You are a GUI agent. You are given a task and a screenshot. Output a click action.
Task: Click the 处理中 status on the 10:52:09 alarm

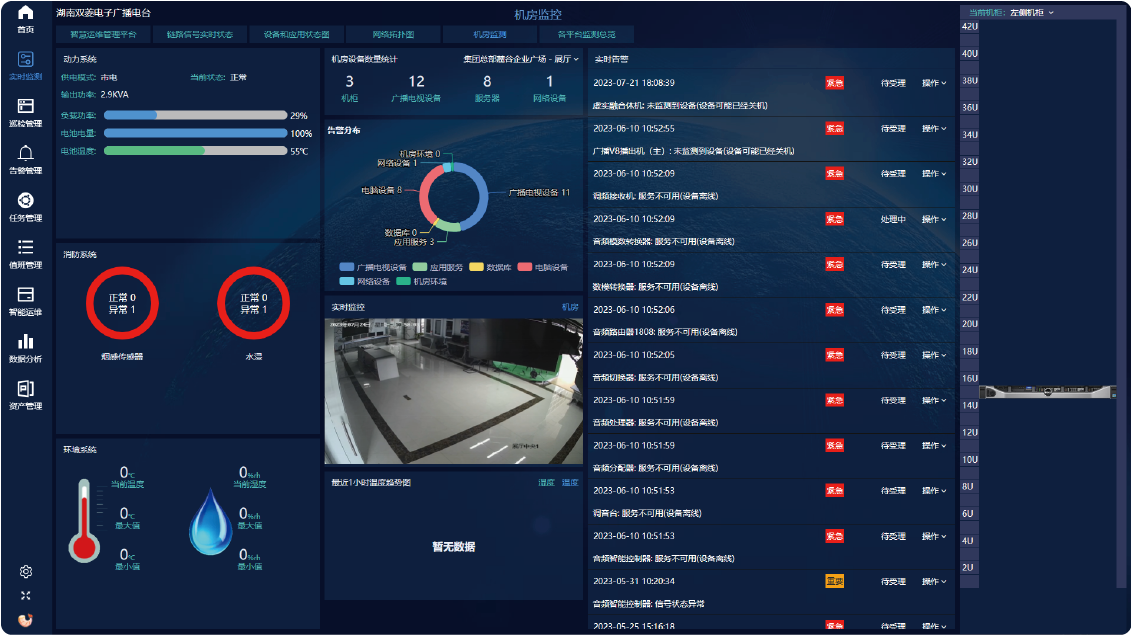(x=893, y=220)
